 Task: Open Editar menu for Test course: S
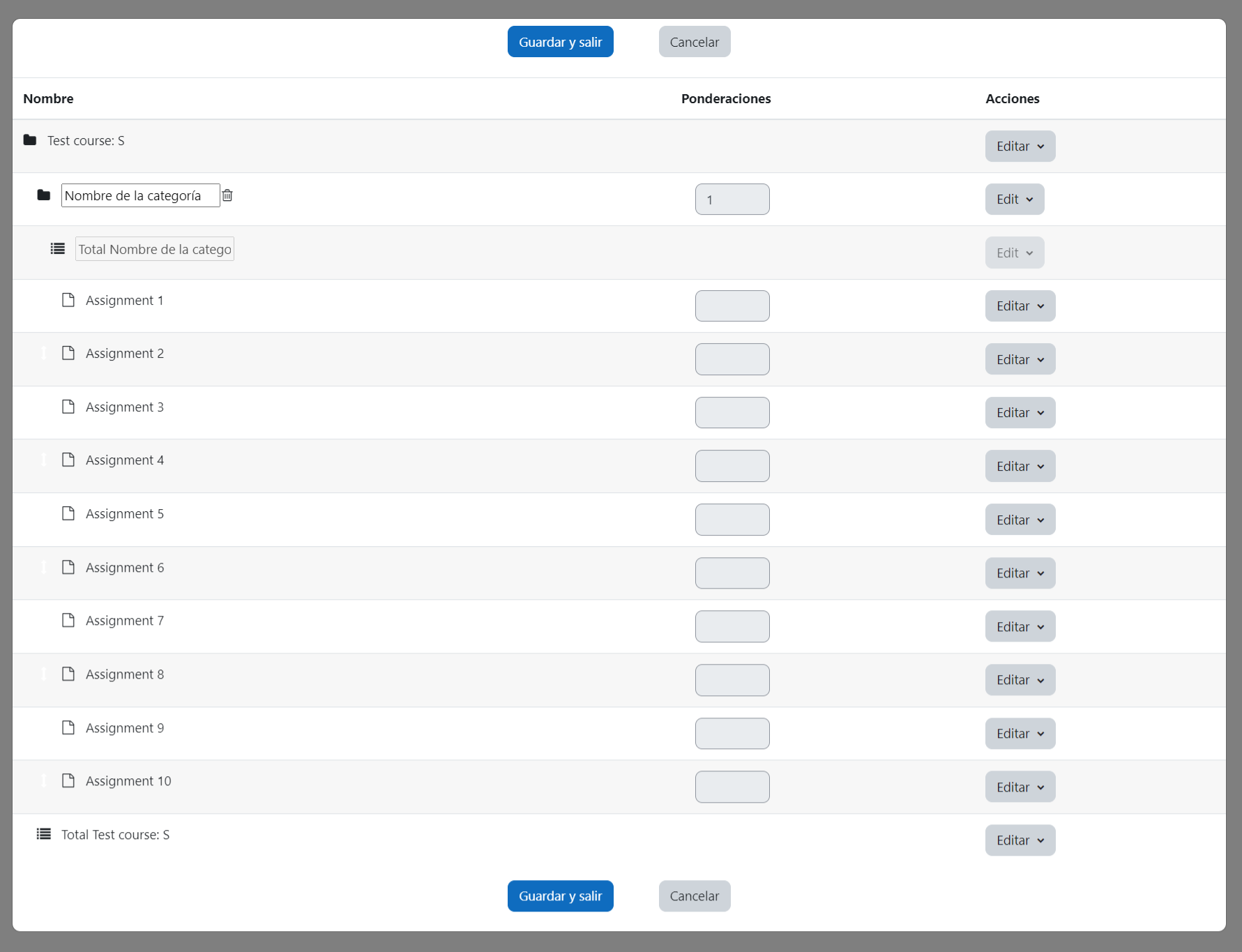[x=1020, y=146]
